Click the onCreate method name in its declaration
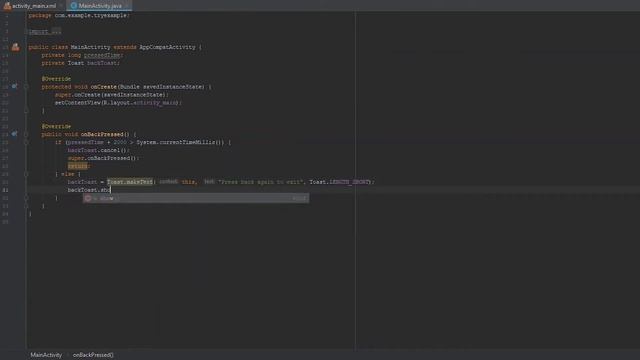Screen dimensions: 640x360 click(x=103, y=87)
